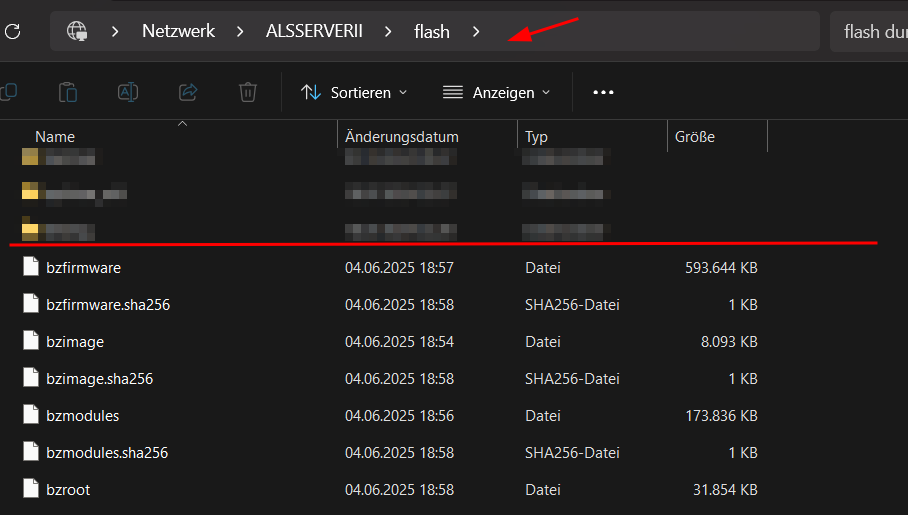The height and width of the screenshot is (515, 908).
Task: Expand chevron after the globe icon
Action: point(115,31)
